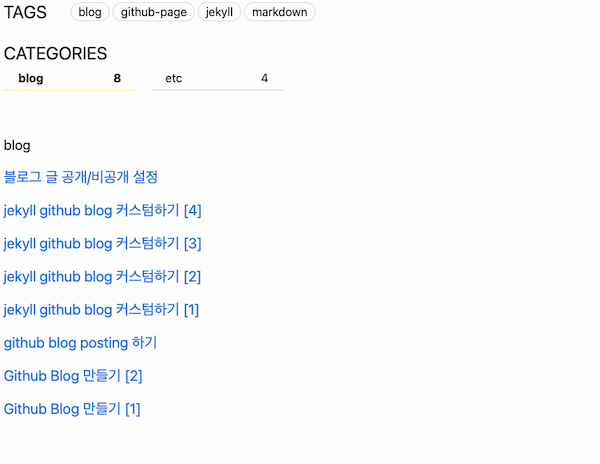Choose the markdown tag
The image size is (600, 464).
280,12
